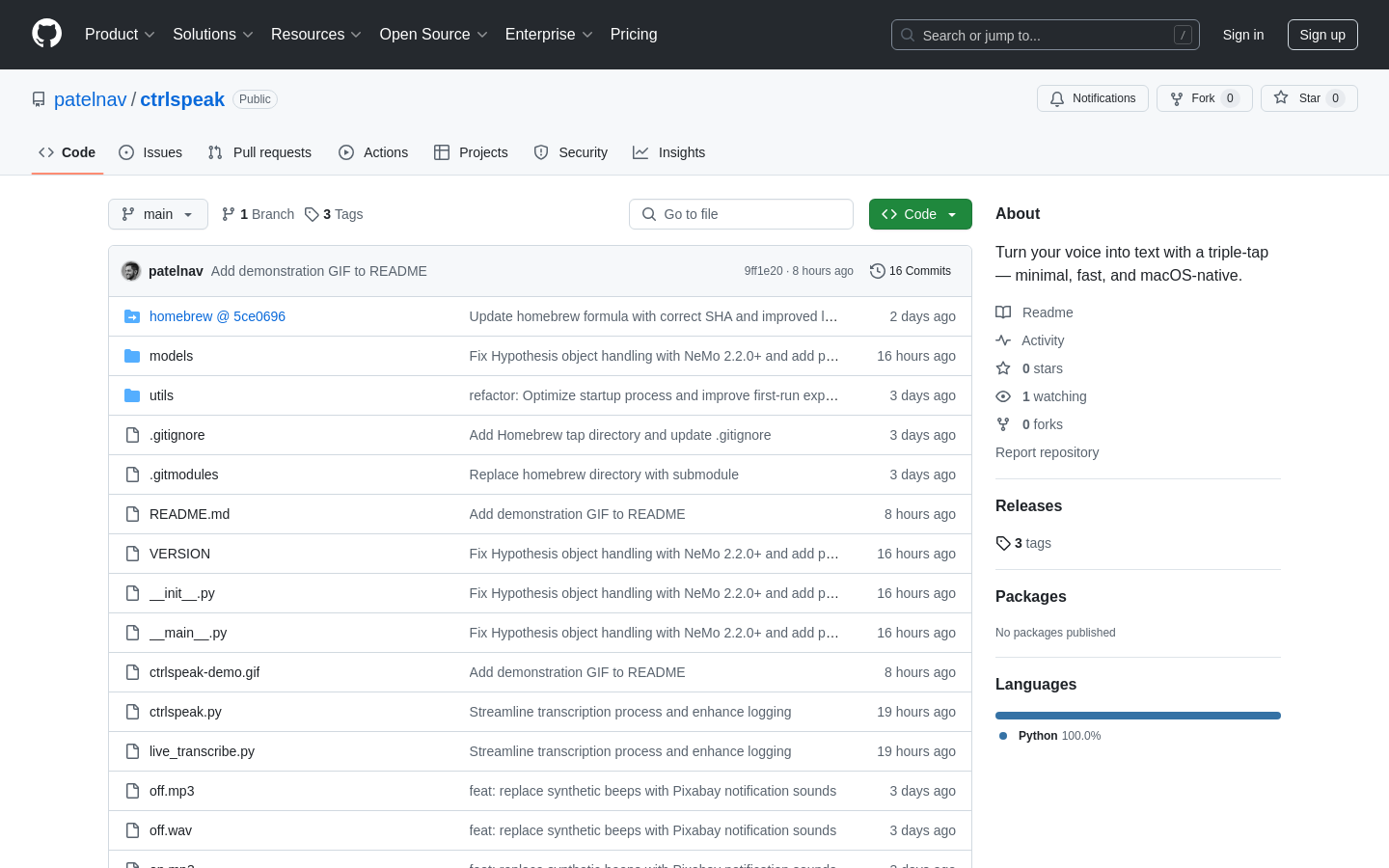Click the search icon in the top search bar
The width and height of the screenshot is (1389, 868).
(908, 35)
